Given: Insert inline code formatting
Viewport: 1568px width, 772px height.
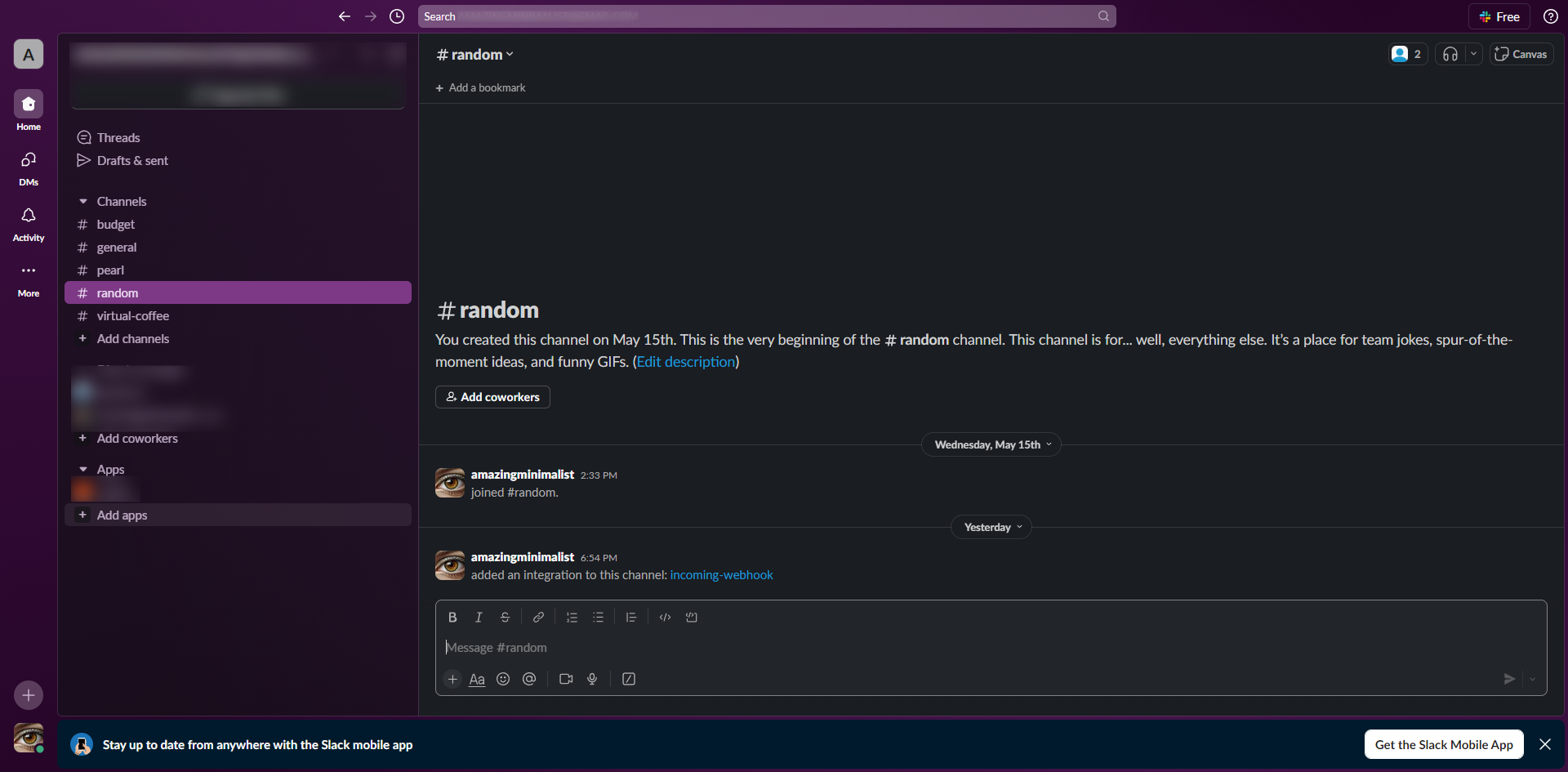Looking at the screenshot, I should click(x=665, y=618).
